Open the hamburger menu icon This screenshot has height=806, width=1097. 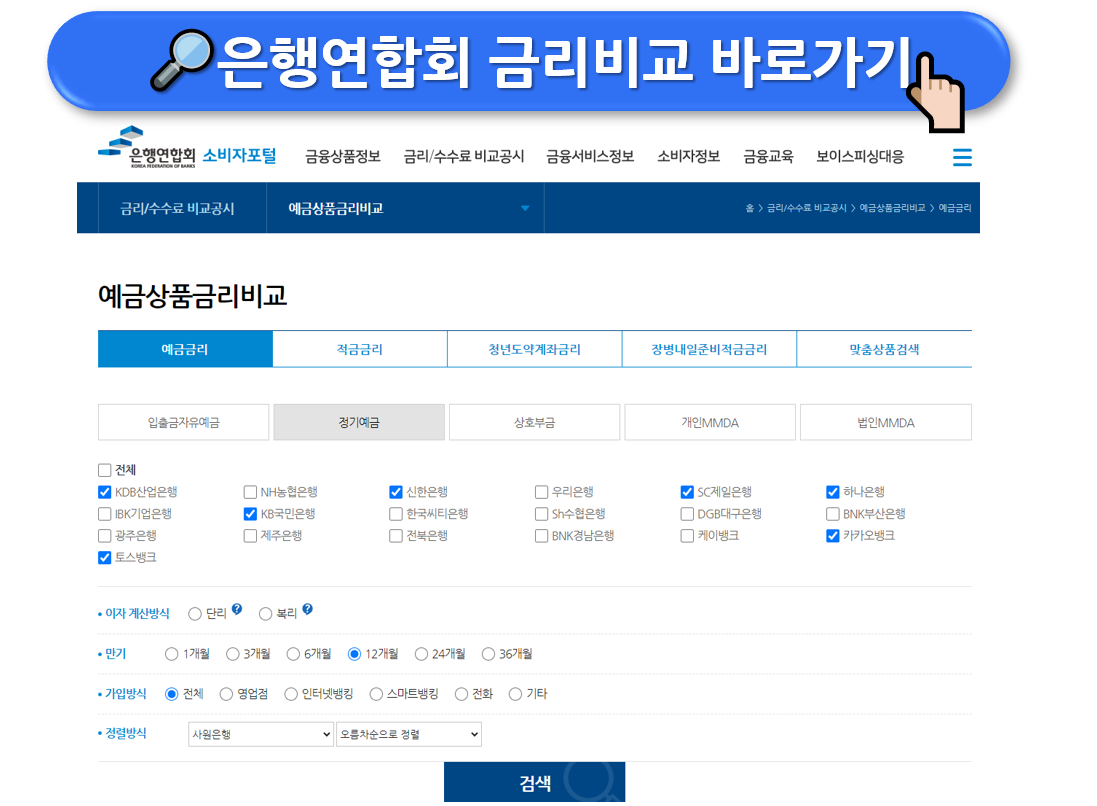pos(962,157)
